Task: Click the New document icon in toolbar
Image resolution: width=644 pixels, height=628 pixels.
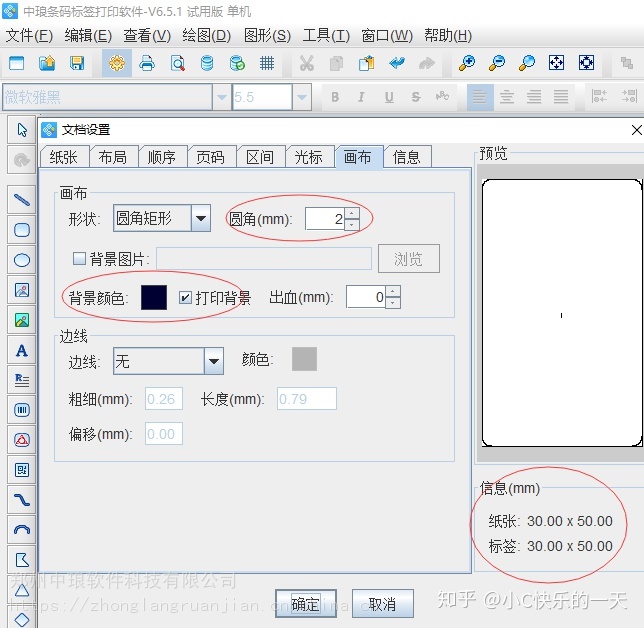Action: point(16,63)
